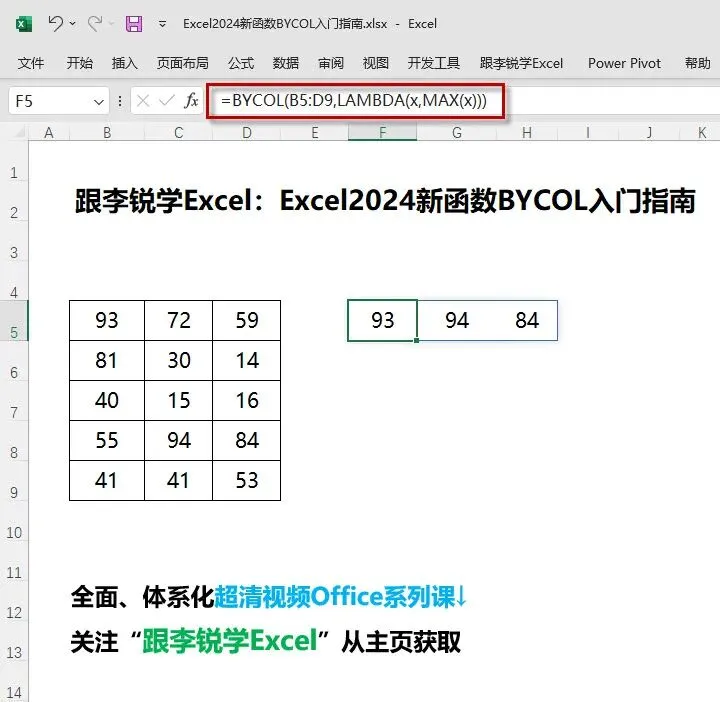Click cell B8 containing 55

click(107, 440)
